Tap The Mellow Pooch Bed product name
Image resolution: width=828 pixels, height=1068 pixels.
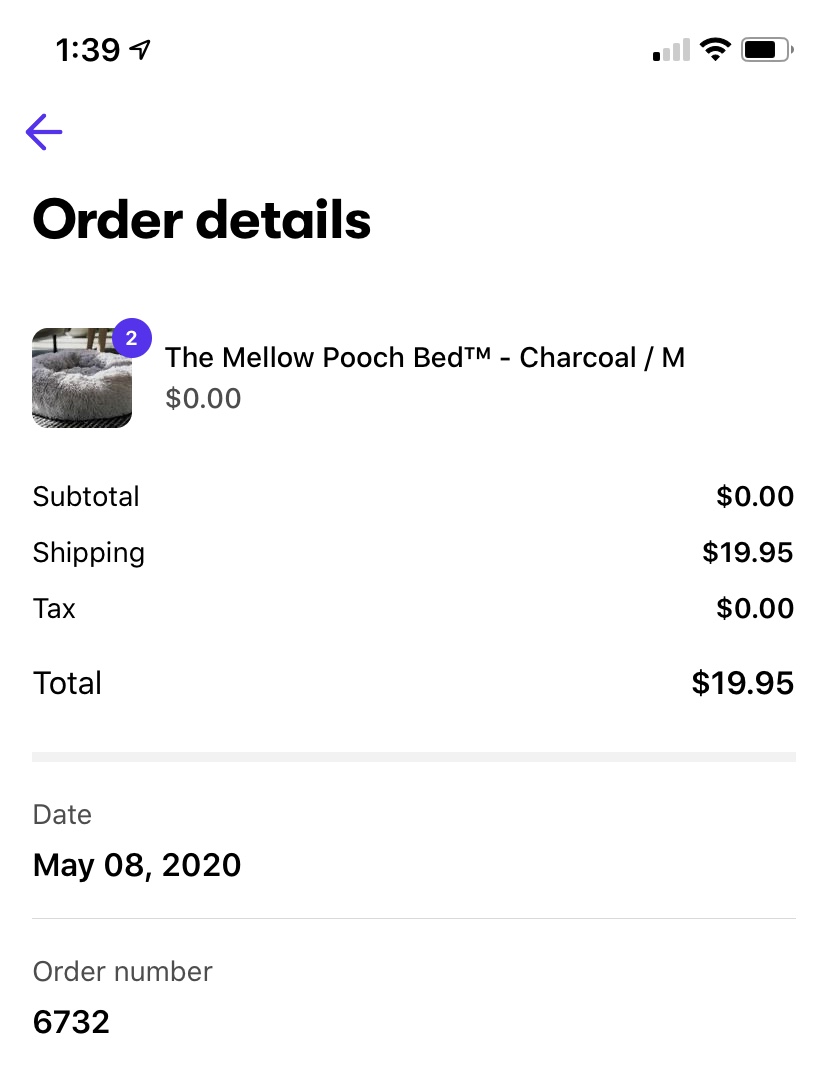(x=425, y=357)
